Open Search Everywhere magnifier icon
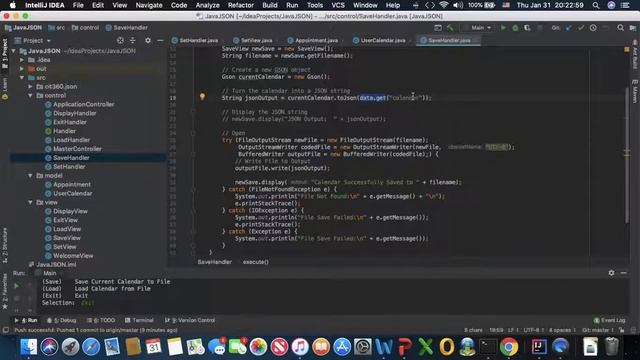The image size is (640, 360). coord(620,28)
